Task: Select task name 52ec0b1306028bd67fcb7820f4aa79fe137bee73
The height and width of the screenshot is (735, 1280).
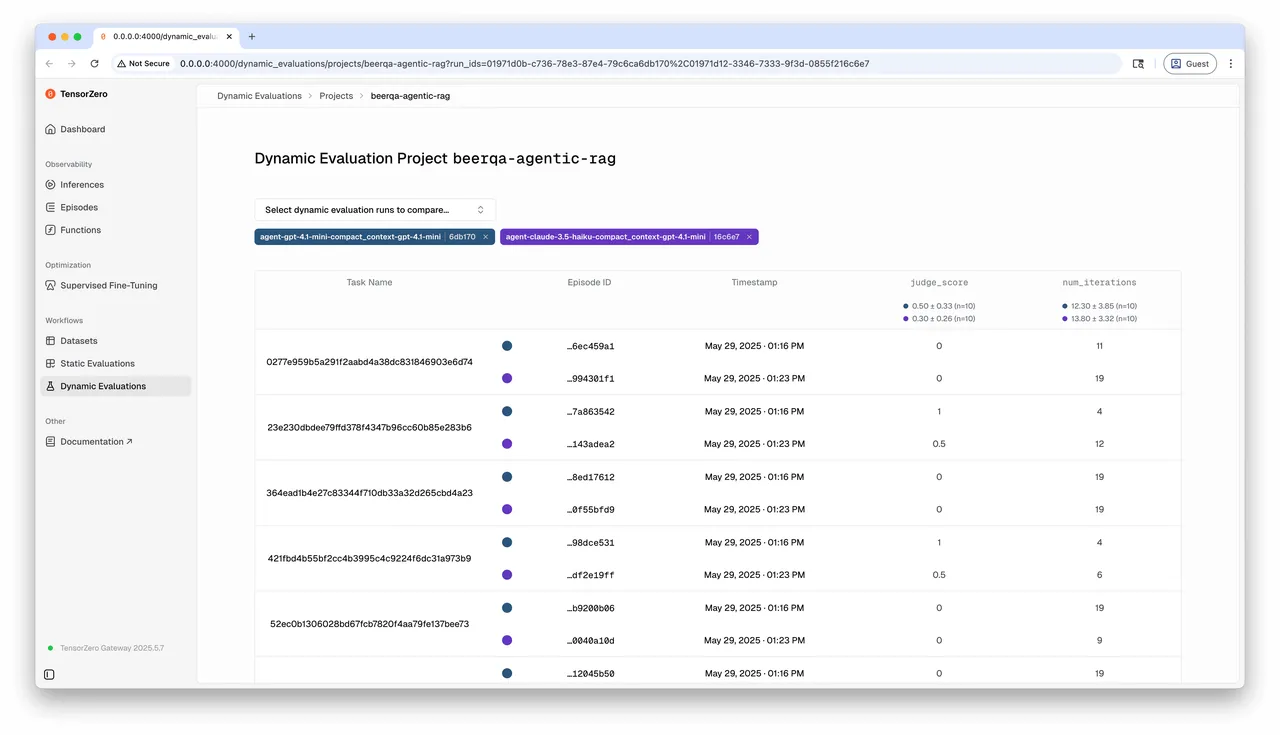Action: pyautogui.click(x=369, y=624)
